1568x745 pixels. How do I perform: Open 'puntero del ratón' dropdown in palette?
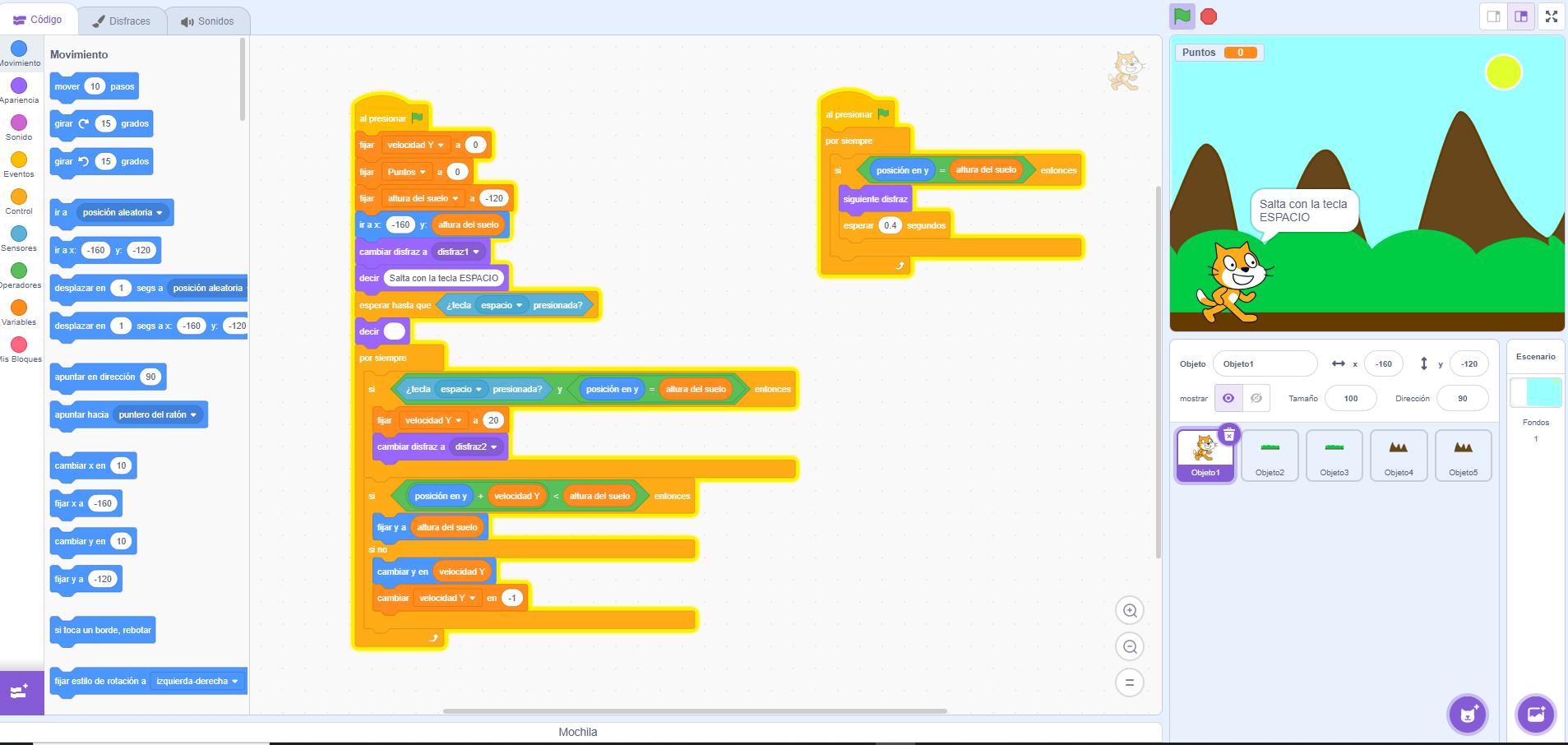(x=158, y=414)
